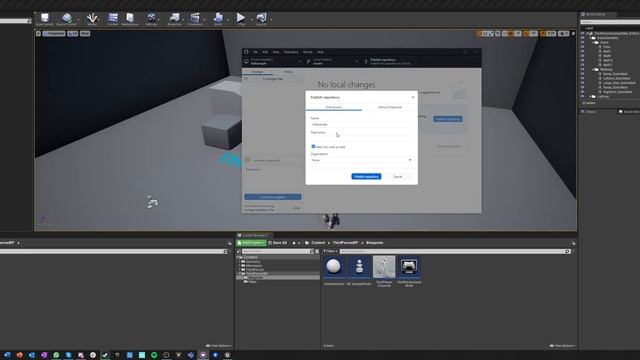Click the Launch toolbar button
The height and width of the screenshot is (360, 640).
pos(261,18)
